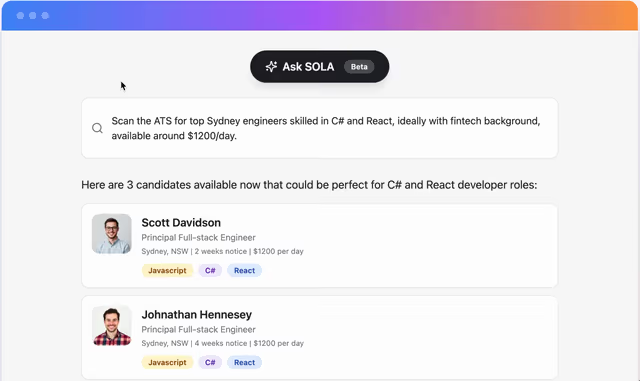The image size is (640, 381).
Task: Click the third window control dot
Action: (x=45, y=16)
